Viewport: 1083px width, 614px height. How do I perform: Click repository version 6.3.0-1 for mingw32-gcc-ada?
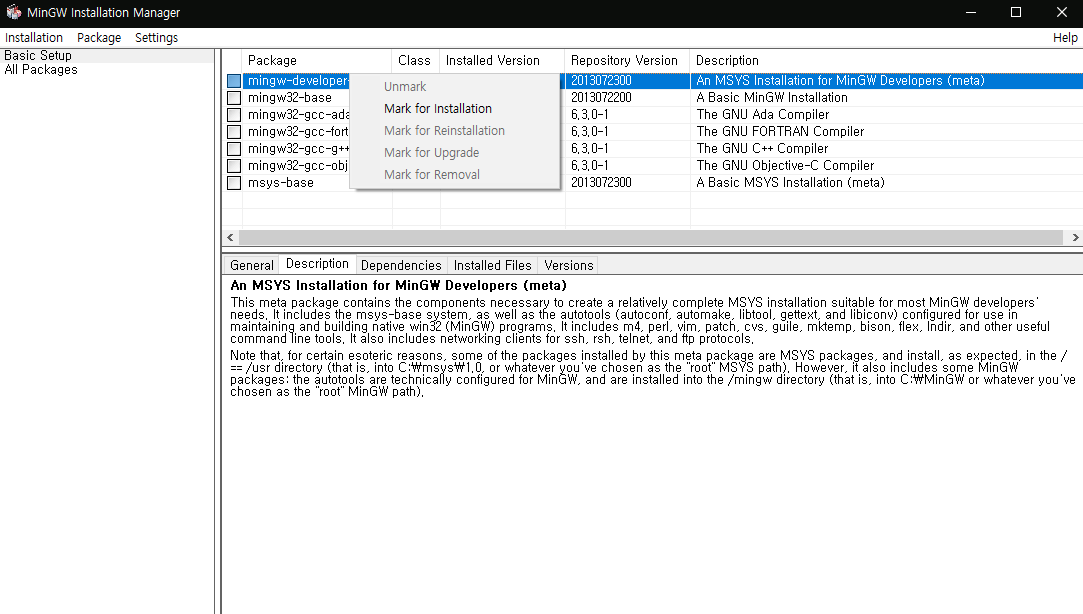pyautogui.click(x=589, y=115)
